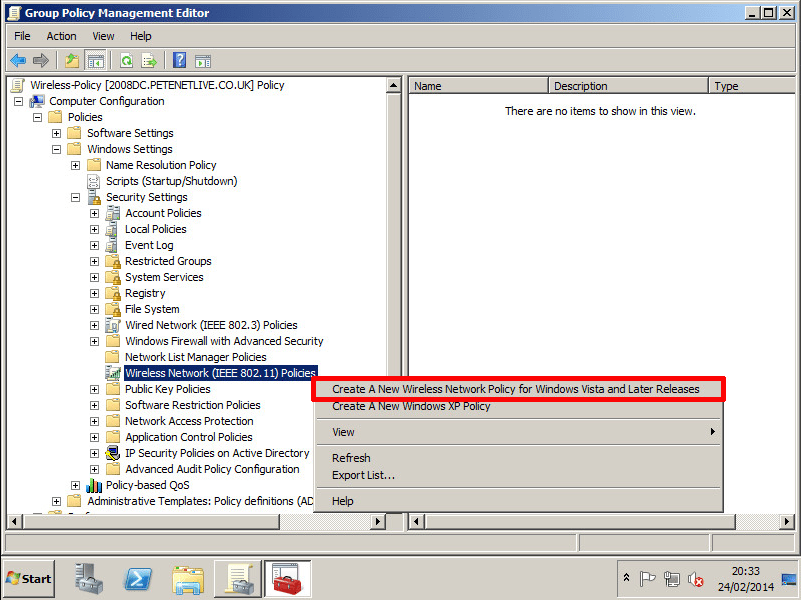
Task: Open the Action menu
Action: pos(61,35)
